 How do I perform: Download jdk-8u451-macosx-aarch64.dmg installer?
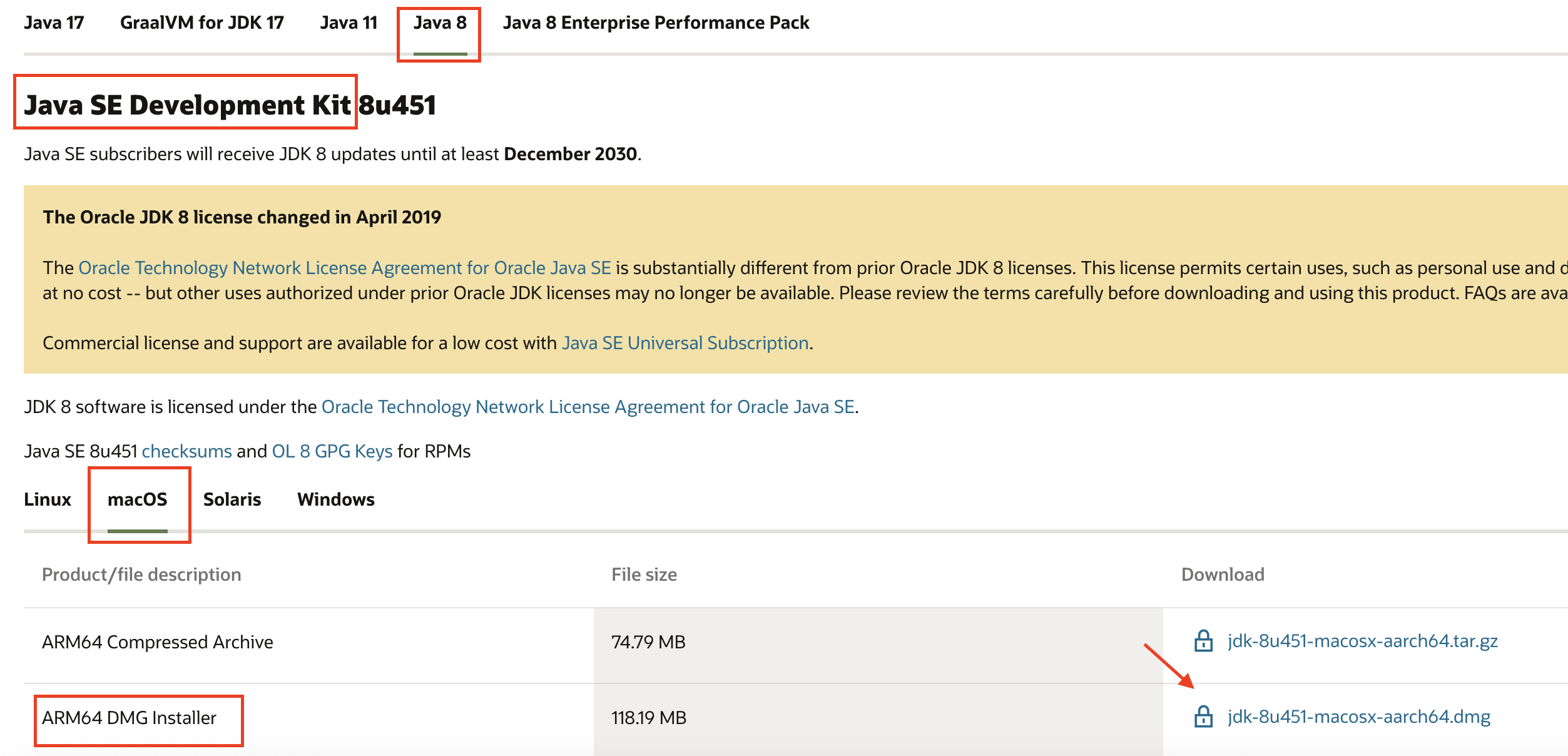pyautogui.click(x=1359, y=717)
